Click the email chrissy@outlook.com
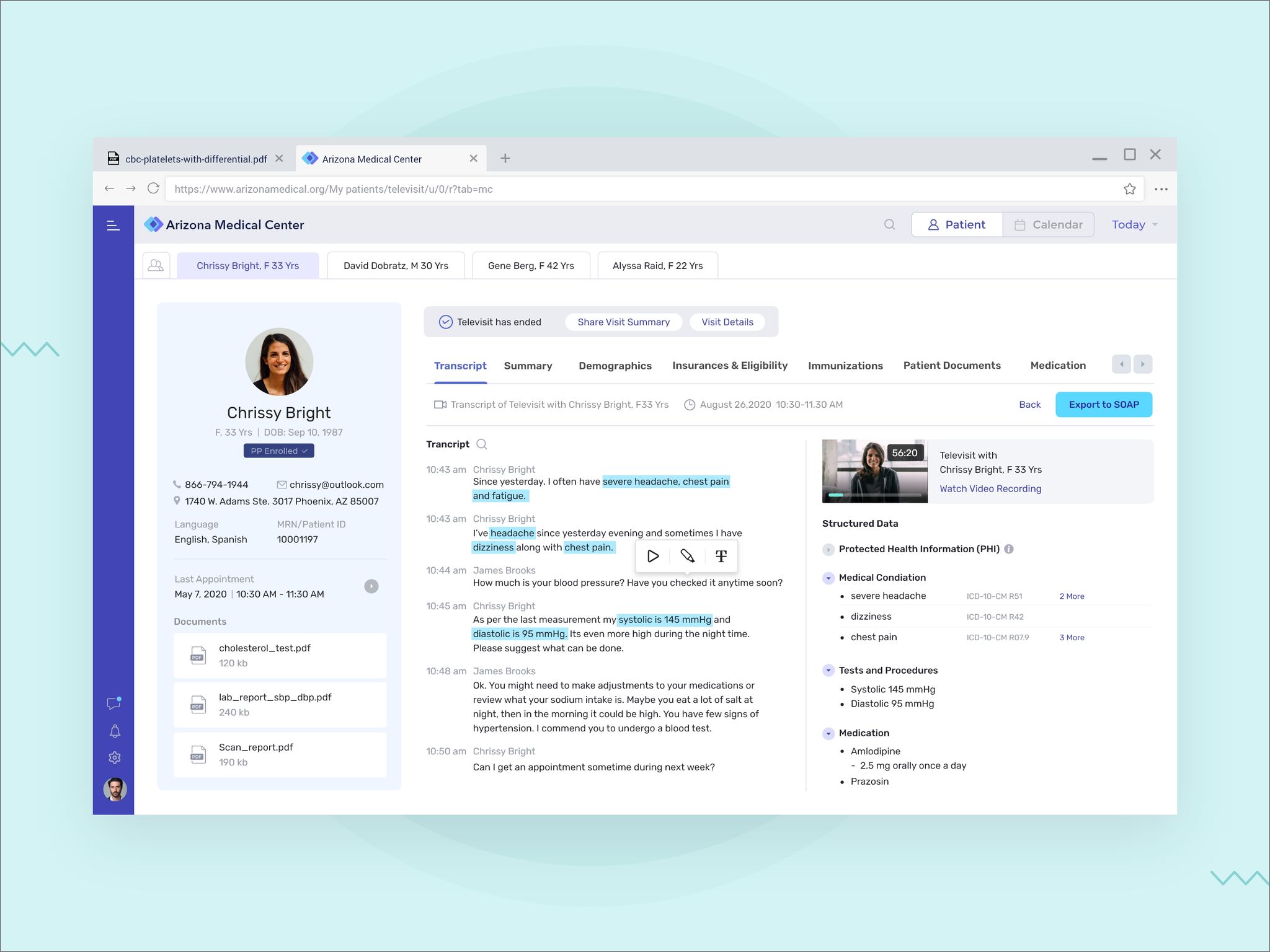 [x=336, y=485]
